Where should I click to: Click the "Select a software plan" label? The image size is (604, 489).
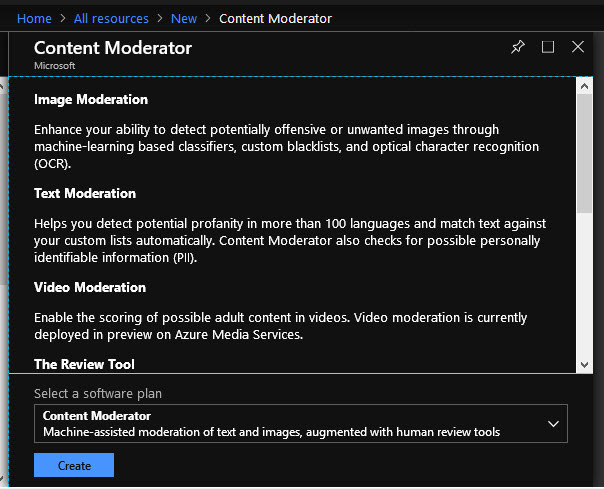tap(98, 394)
